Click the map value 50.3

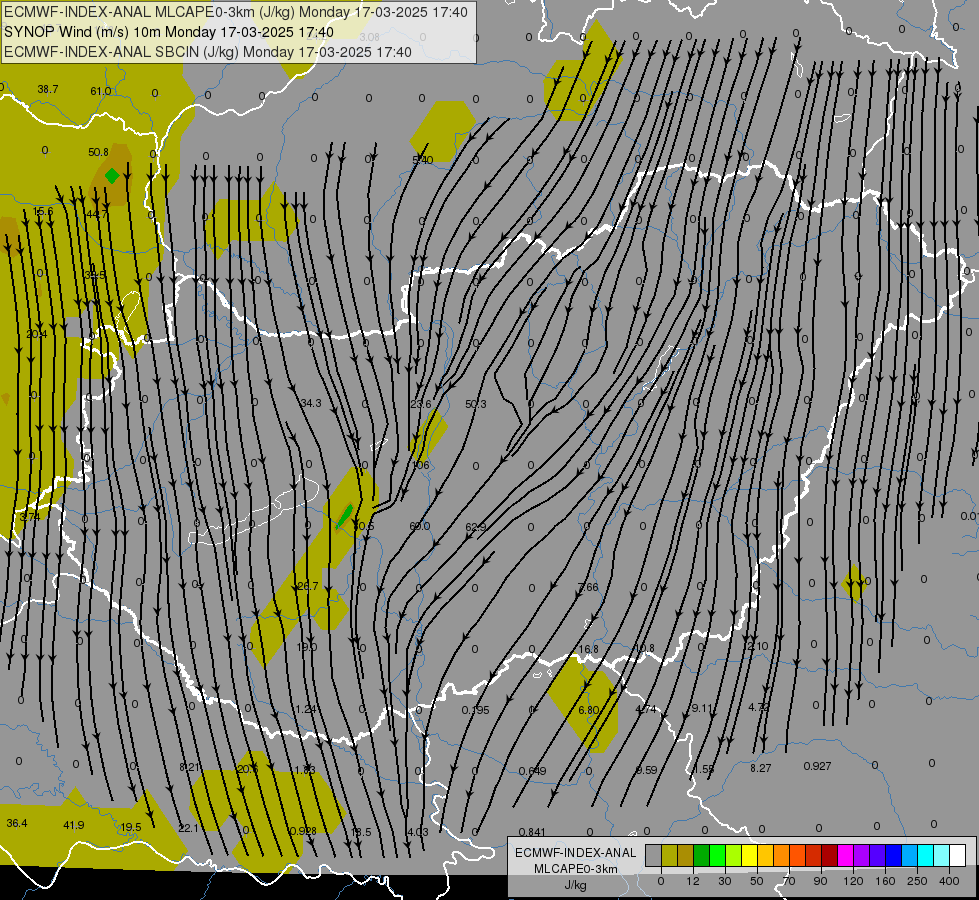point(476,404)
